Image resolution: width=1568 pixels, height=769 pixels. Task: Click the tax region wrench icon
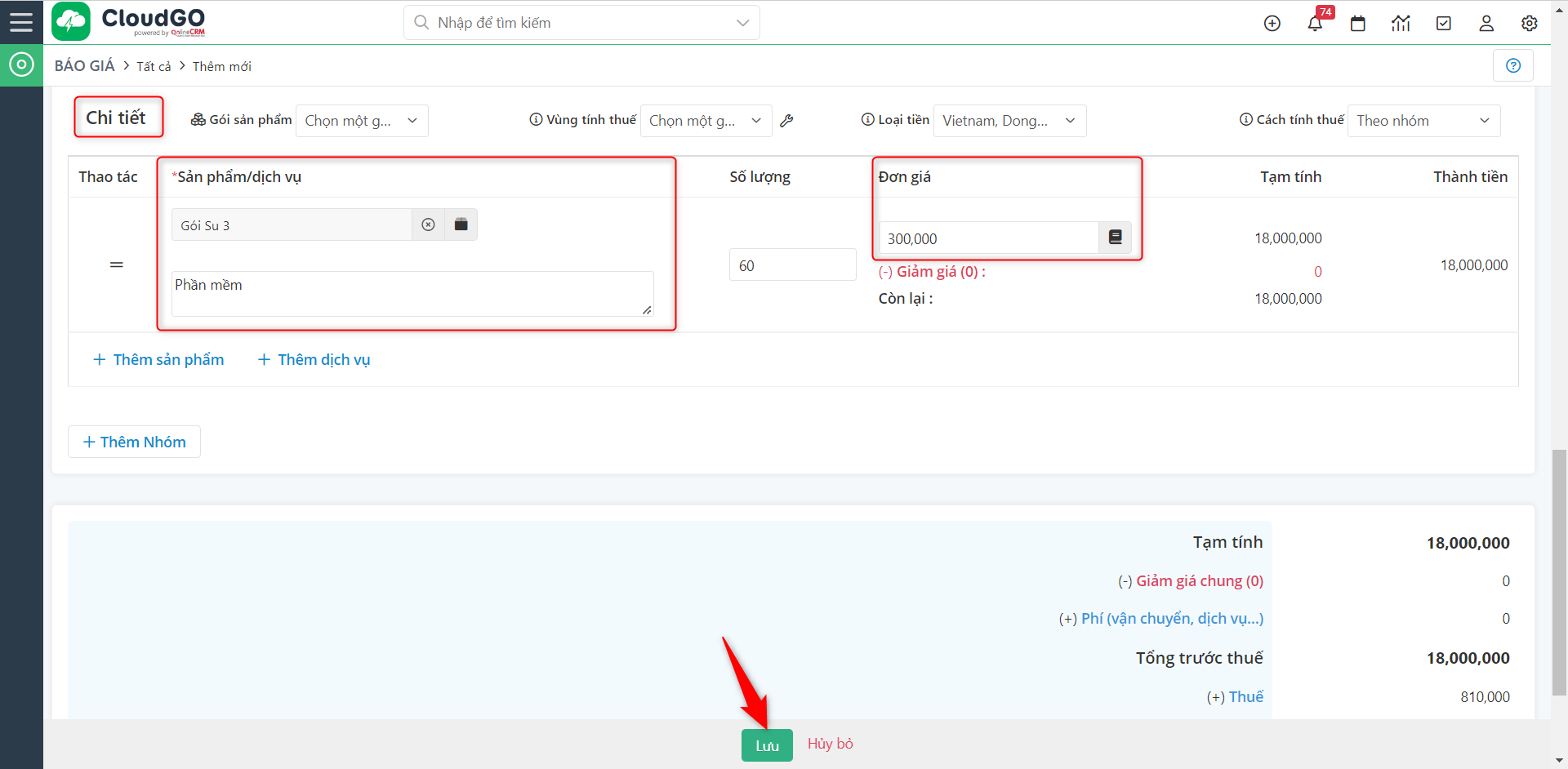coord(786,121)
